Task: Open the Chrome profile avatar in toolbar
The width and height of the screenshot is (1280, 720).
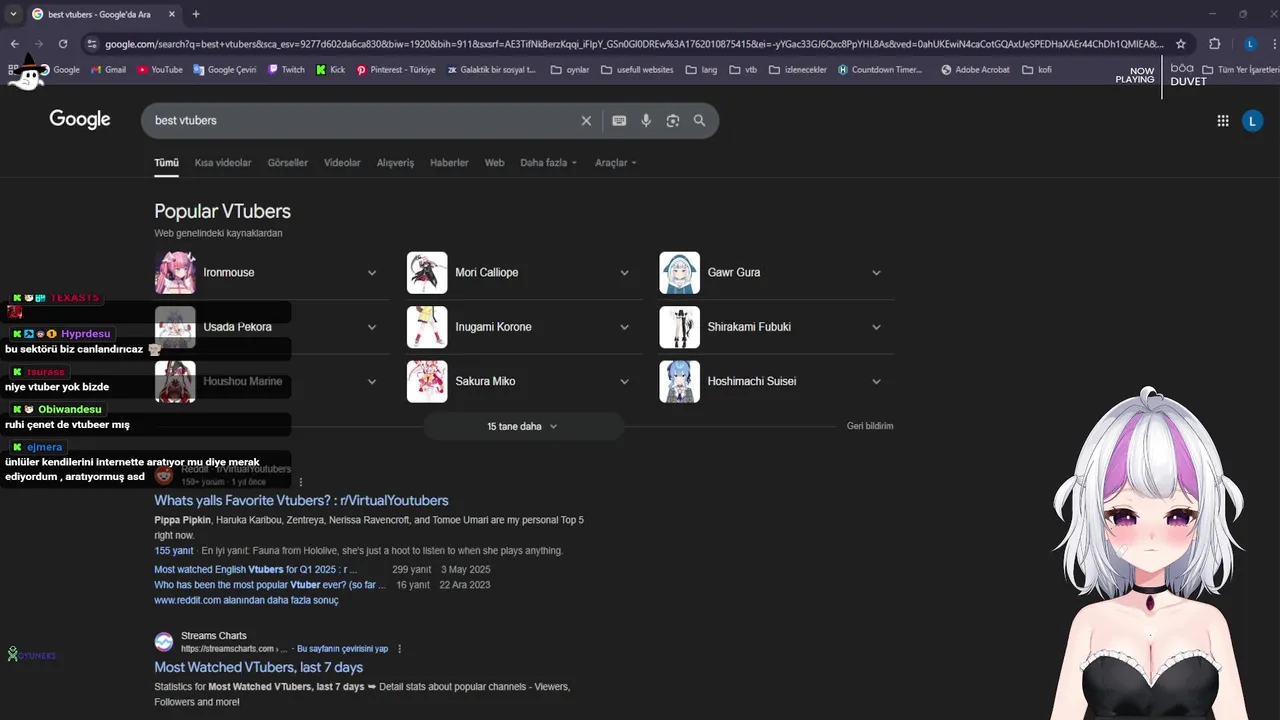Action: [x=1250, y=44]
